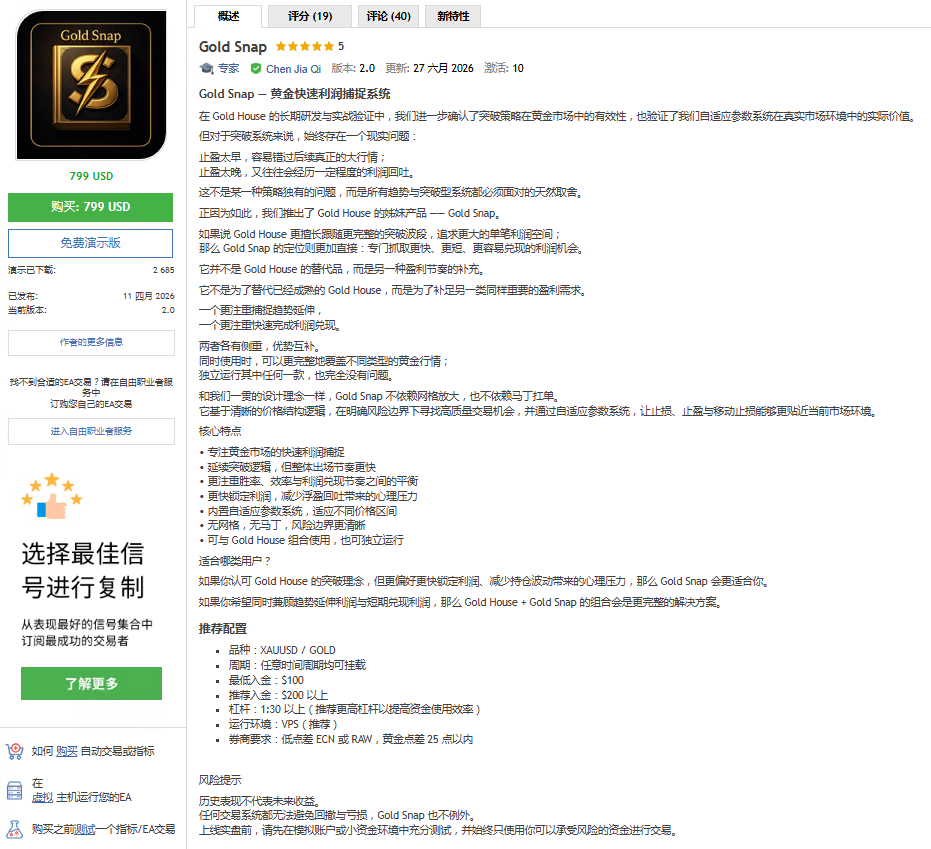Click the 当前版本 2.0 sidebar row
Viewport: 931px width, 849px height.
tap(91, 310)
